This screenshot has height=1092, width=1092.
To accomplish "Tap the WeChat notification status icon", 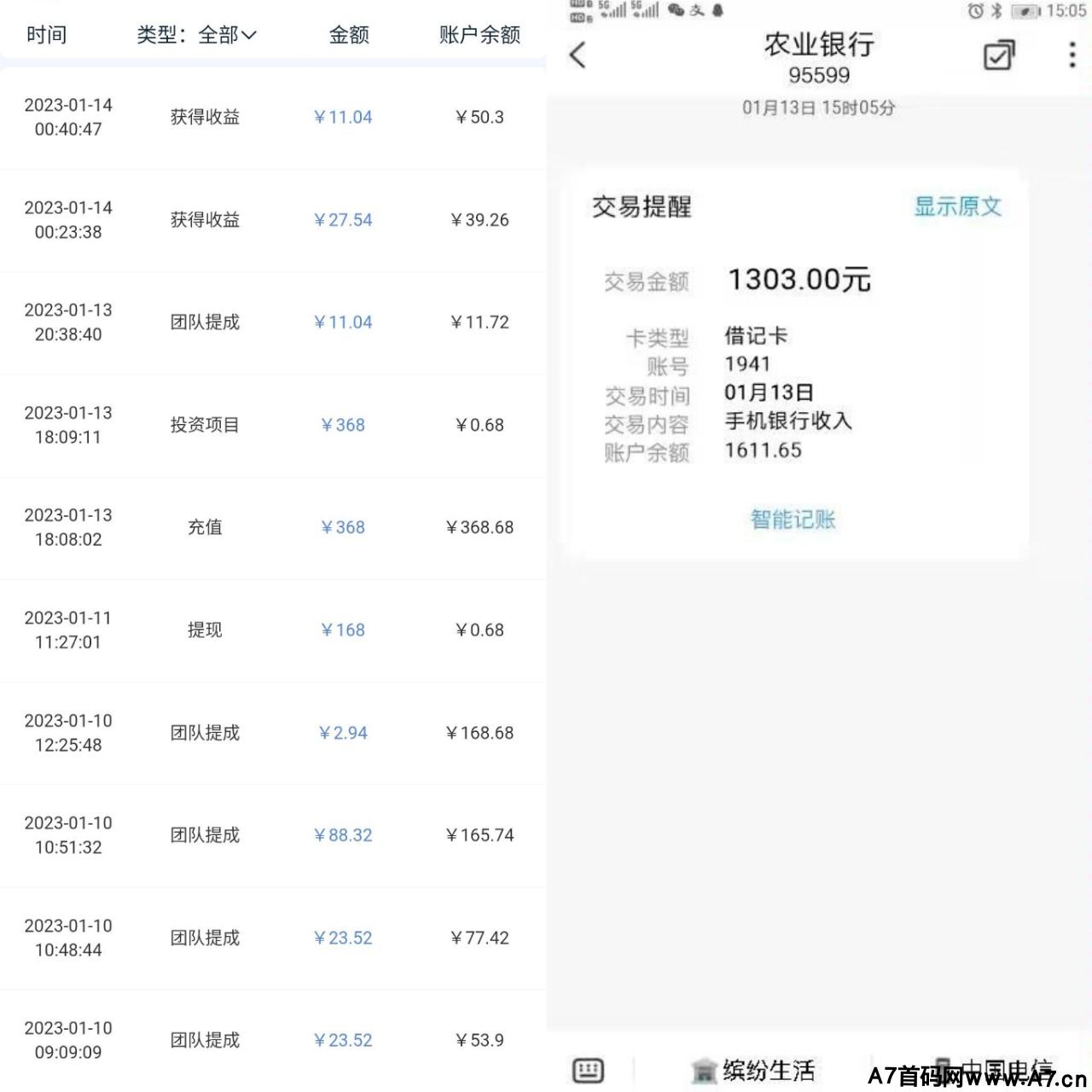I will tap(676, 10).
